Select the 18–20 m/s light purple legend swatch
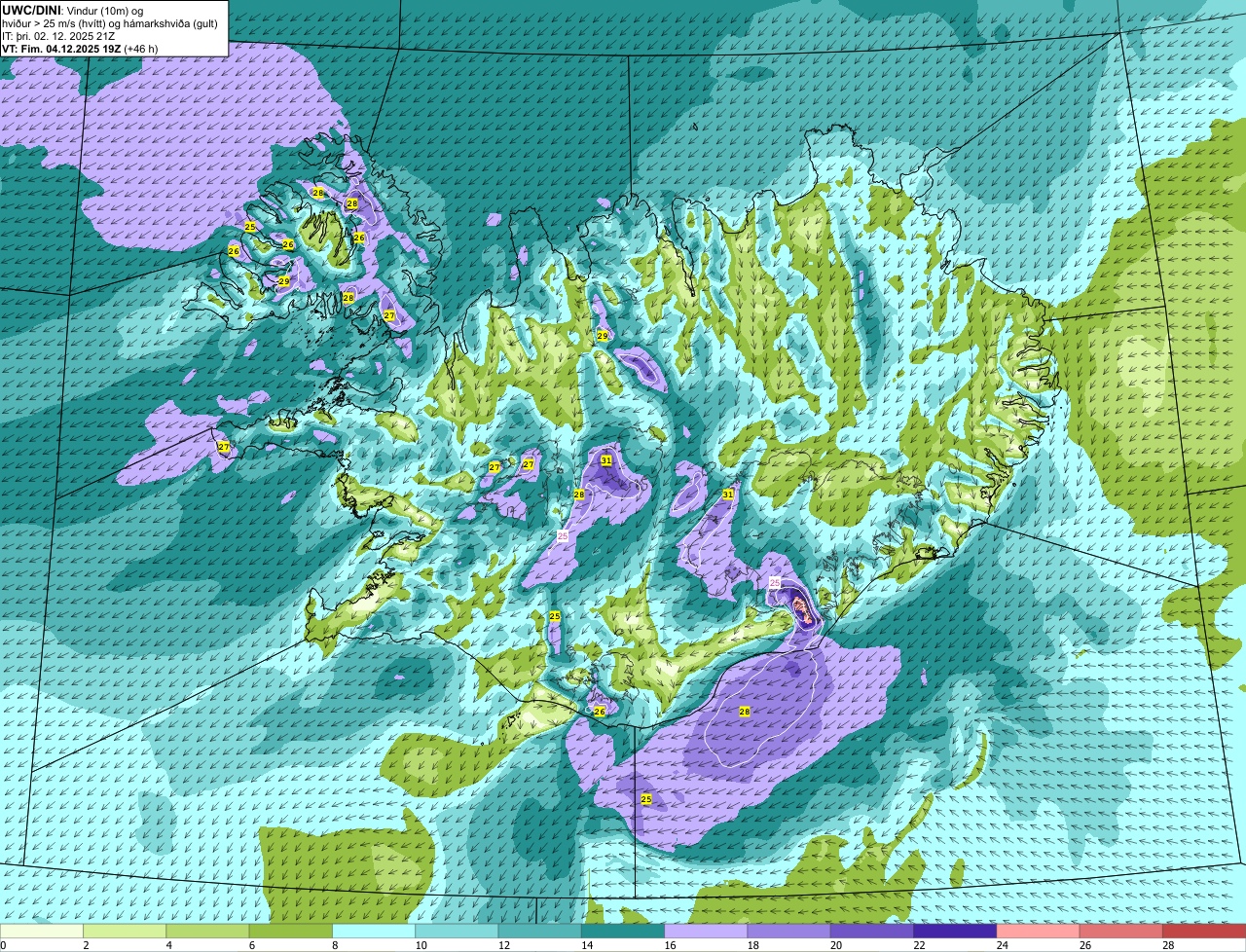 pos(788,932)
